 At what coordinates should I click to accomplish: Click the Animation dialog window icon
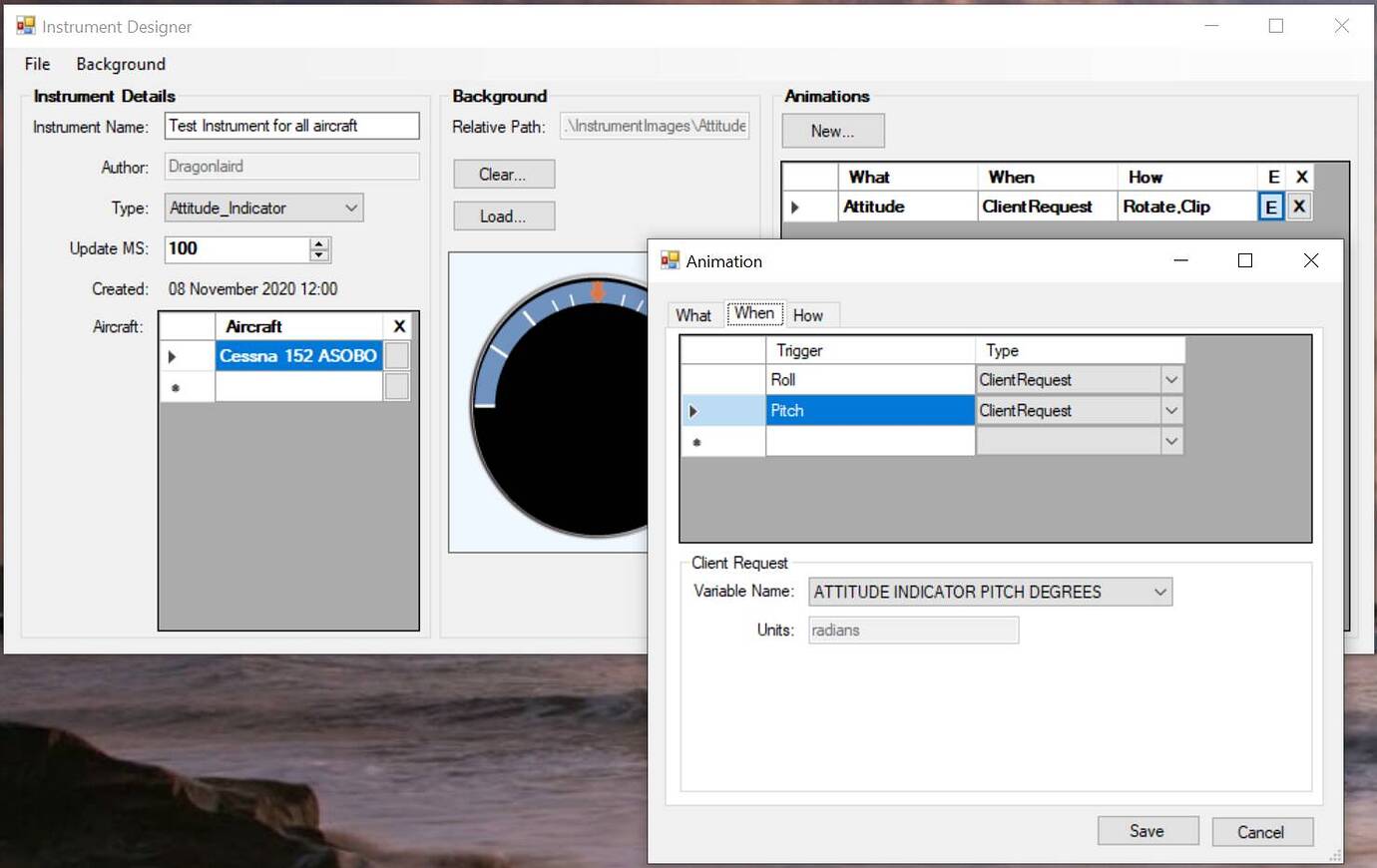[670, 261]
